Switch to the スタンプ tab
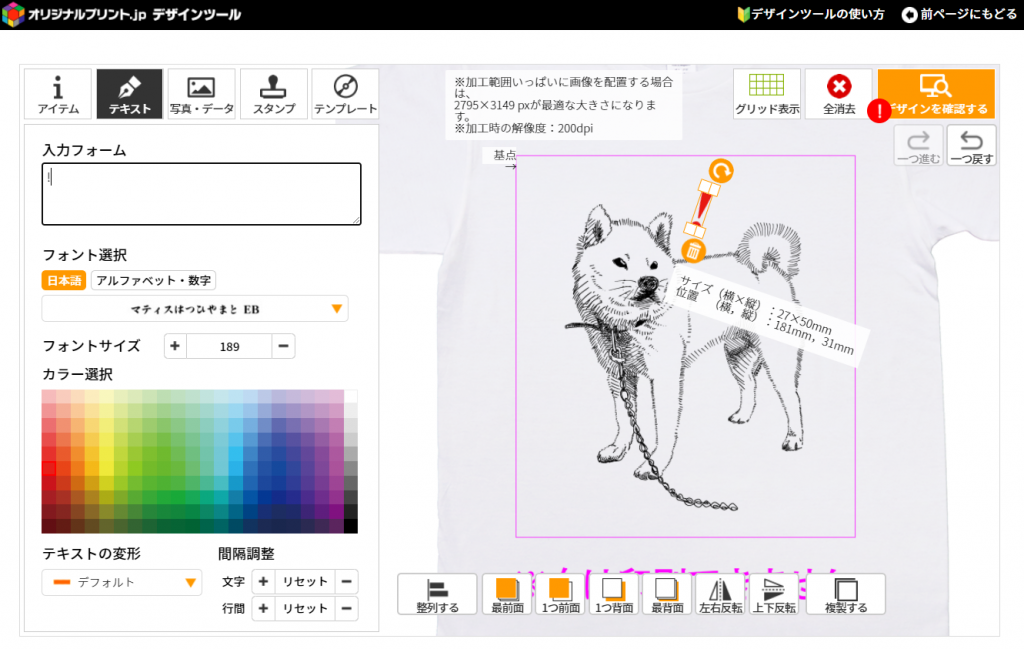The height and width of the screenshot is (649, 1024). click(274, 93)
